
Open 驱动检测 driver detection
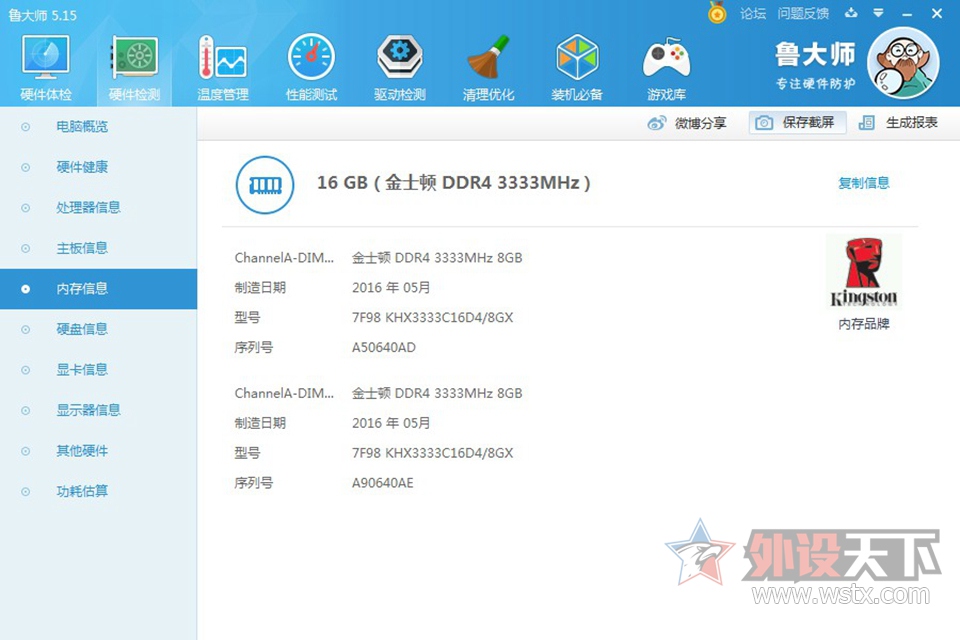(x=399, y=67)
